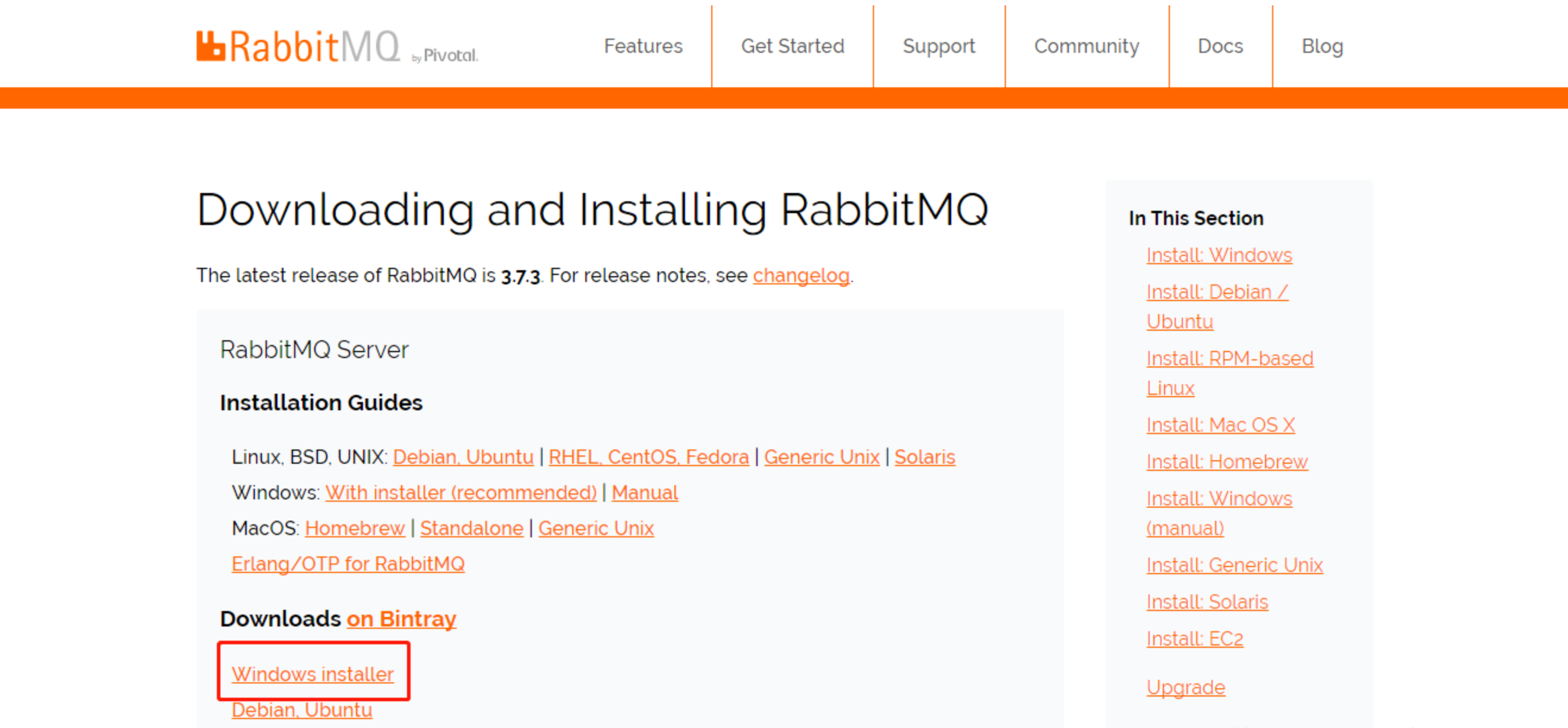This screenshot has height=728, width=1568.
Task: Click With installer (recommended) link
Action: (461, 492)
